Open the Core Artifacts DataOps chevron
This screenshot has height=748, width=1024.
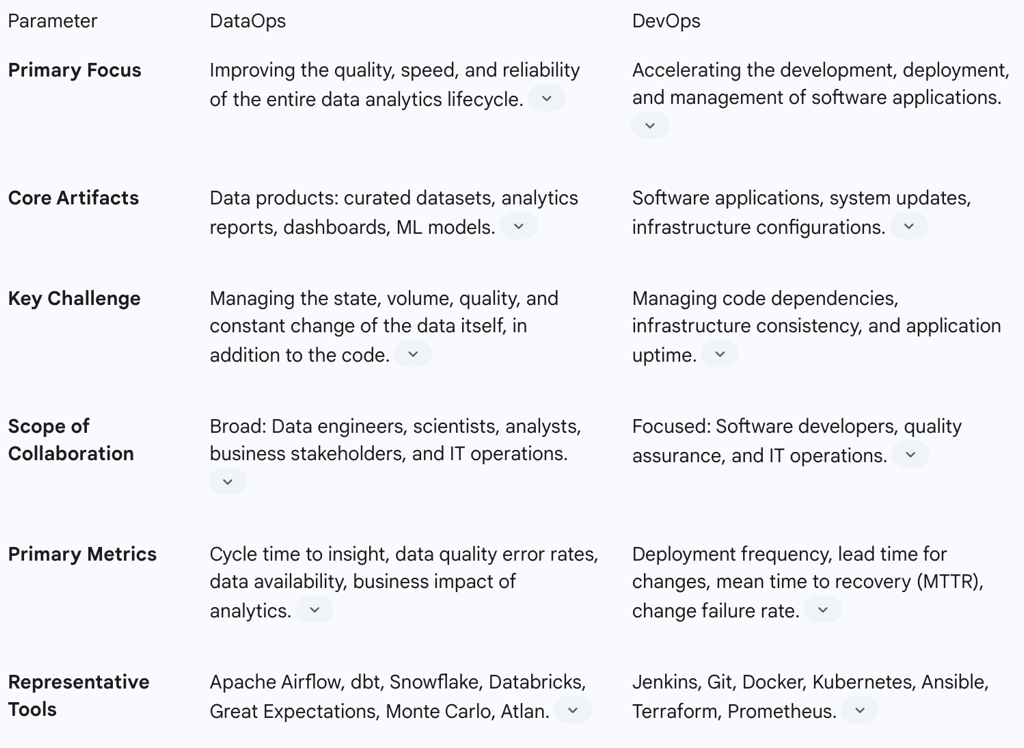click(519, 226)
